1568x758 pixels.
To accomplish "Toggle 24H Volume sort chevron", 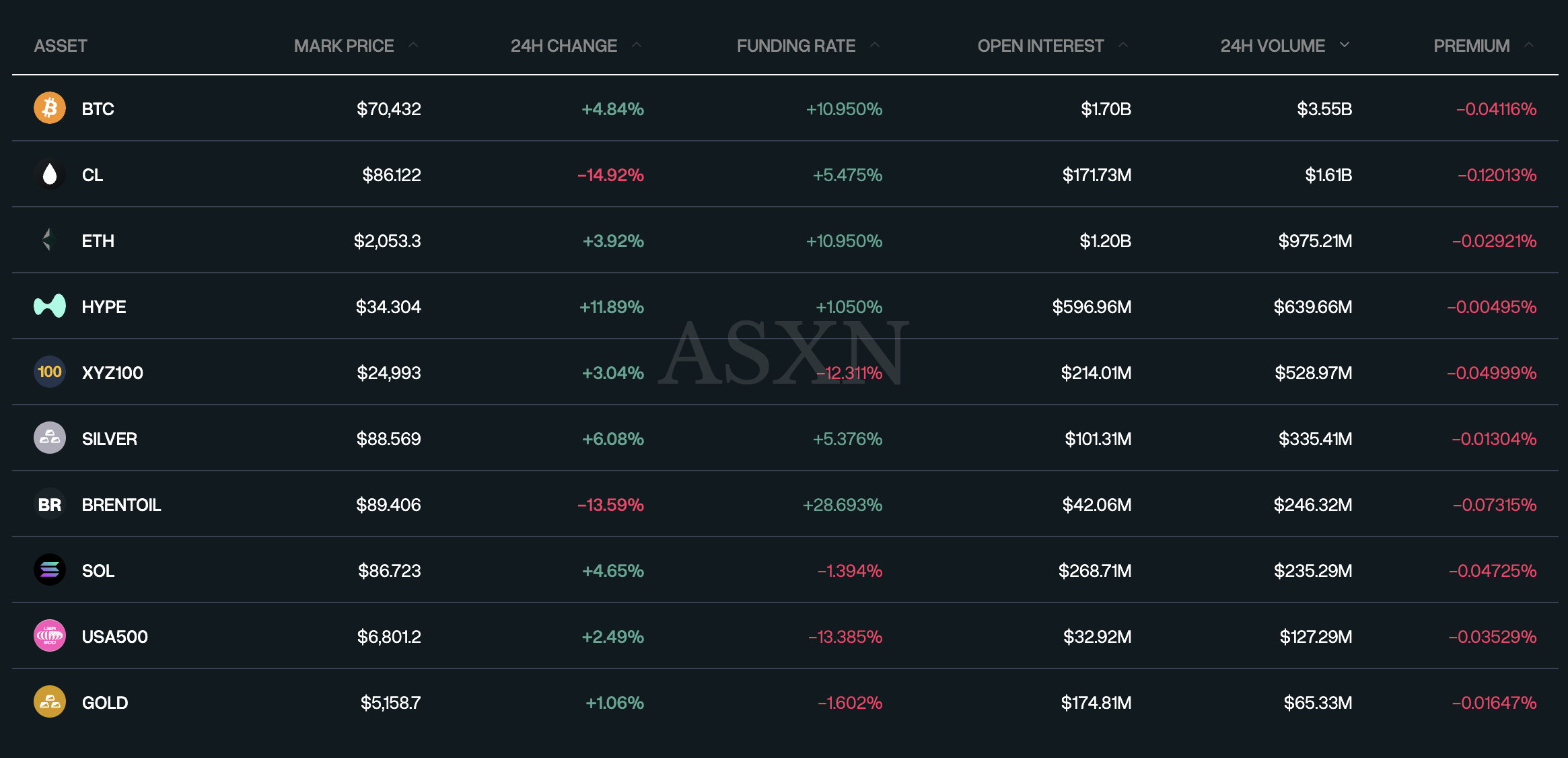I will (1345, 45).
